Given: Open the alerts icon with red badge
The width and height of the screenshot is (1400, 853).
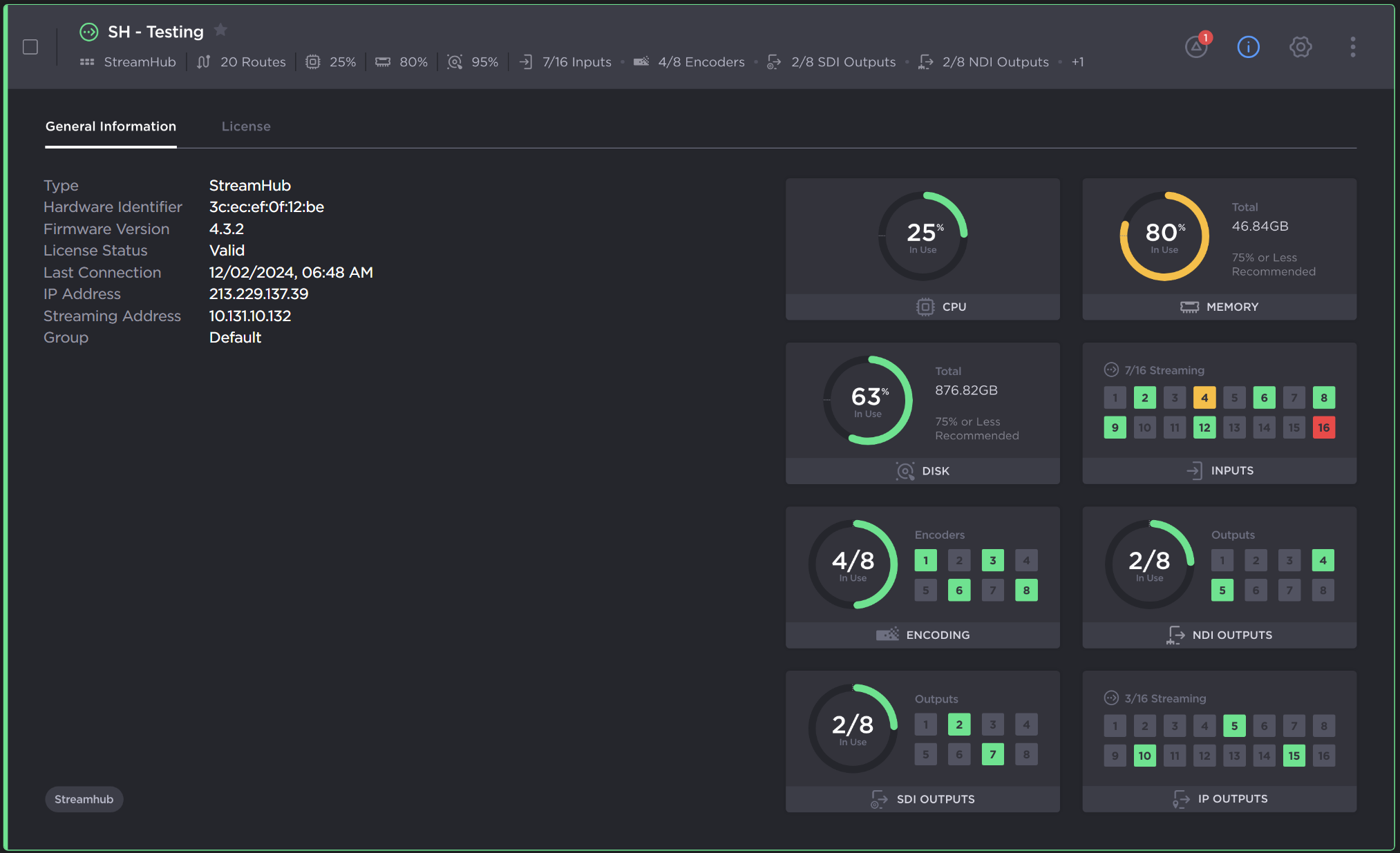Looking at the screenshot, I should (x=1197, y=46).
